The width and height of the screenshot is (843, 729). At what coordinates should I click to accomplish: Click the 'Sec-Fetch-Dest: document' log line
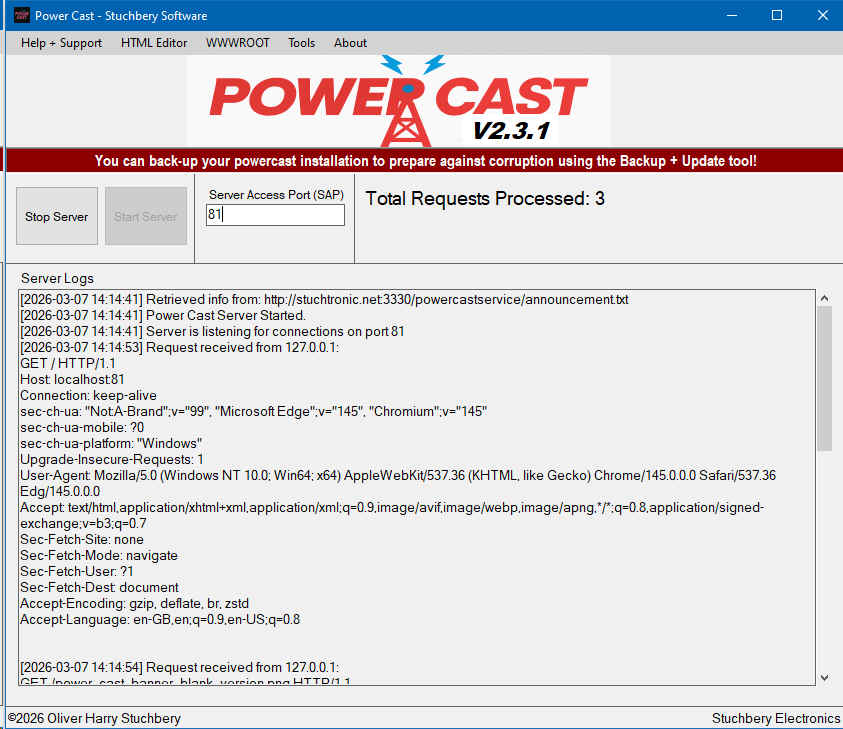(x=99, y=588)
